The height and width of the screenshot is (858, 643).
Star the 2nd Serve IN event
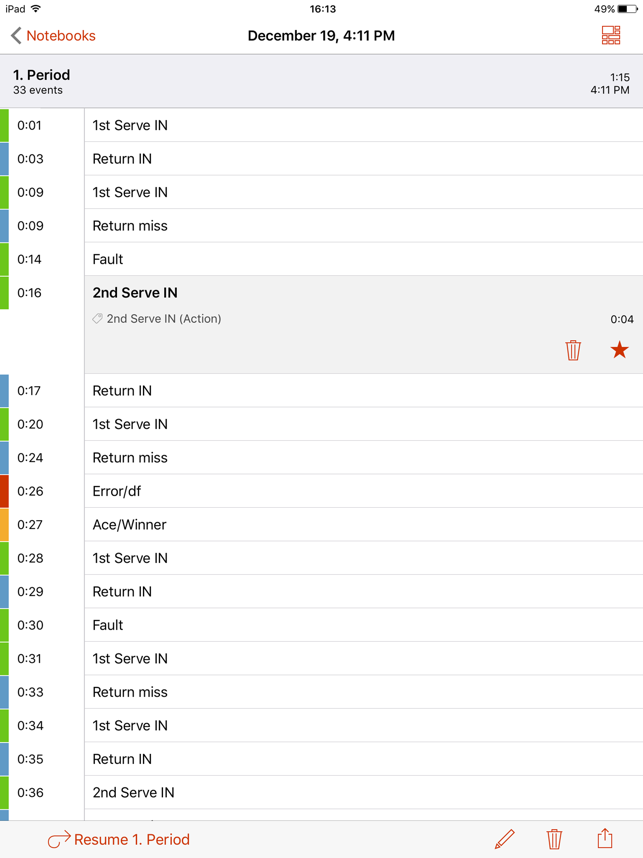point(619,350)
